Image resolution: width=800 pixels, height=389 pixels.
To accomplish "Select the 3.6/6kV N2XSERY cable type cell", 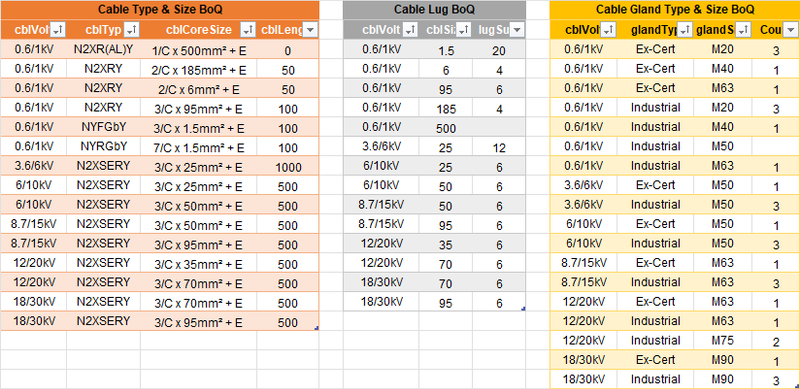I will pos(104,166).
